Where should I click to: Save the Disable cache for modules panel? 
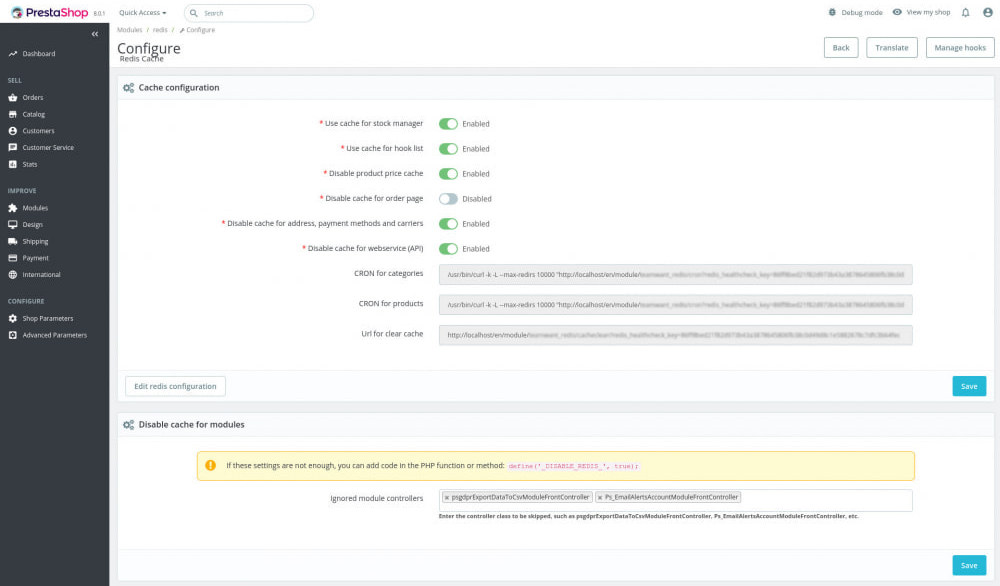tap(969, 566)
